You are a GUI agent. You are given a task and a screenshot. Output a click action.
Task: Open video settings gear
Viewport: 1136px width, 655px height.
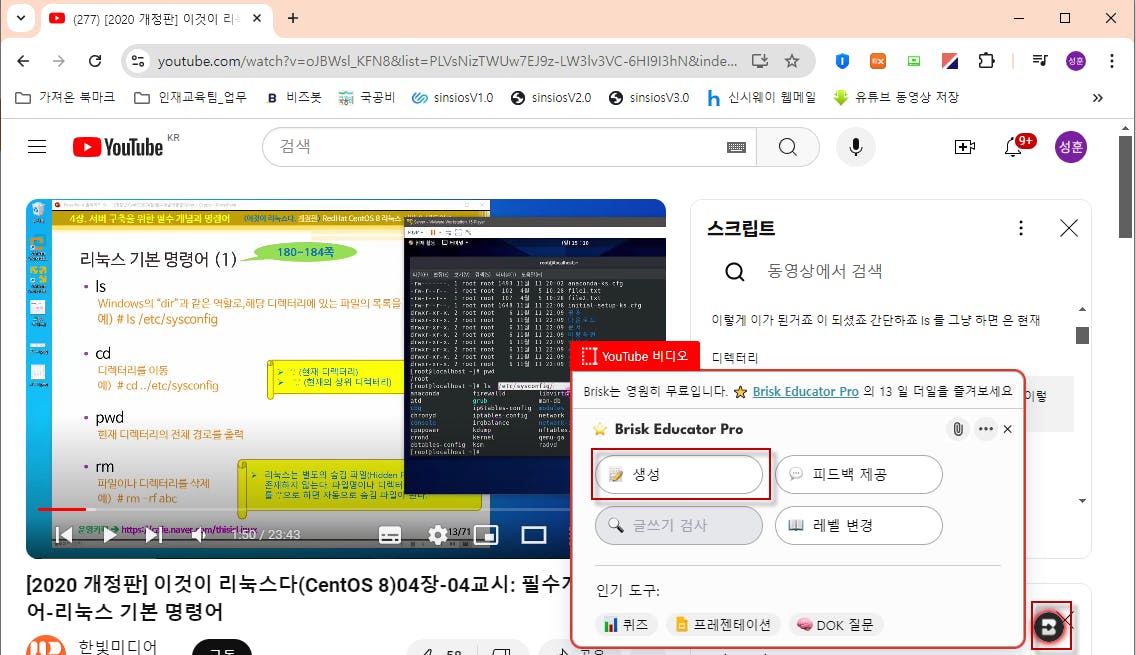(x=438, y=535)
